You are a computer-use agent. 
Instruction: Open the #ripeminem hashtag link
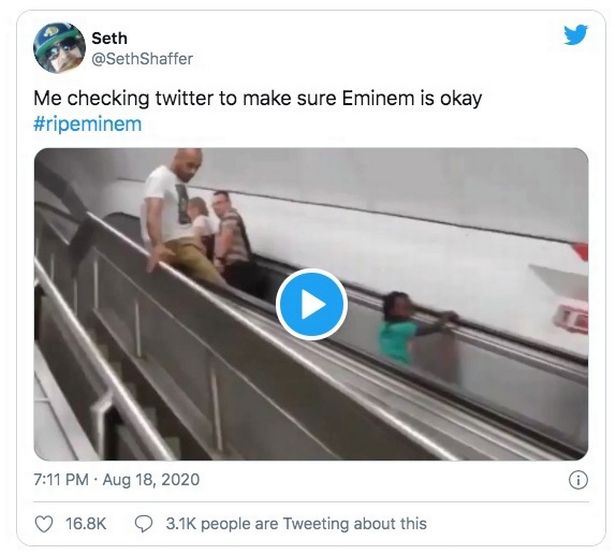coord(87,124)
